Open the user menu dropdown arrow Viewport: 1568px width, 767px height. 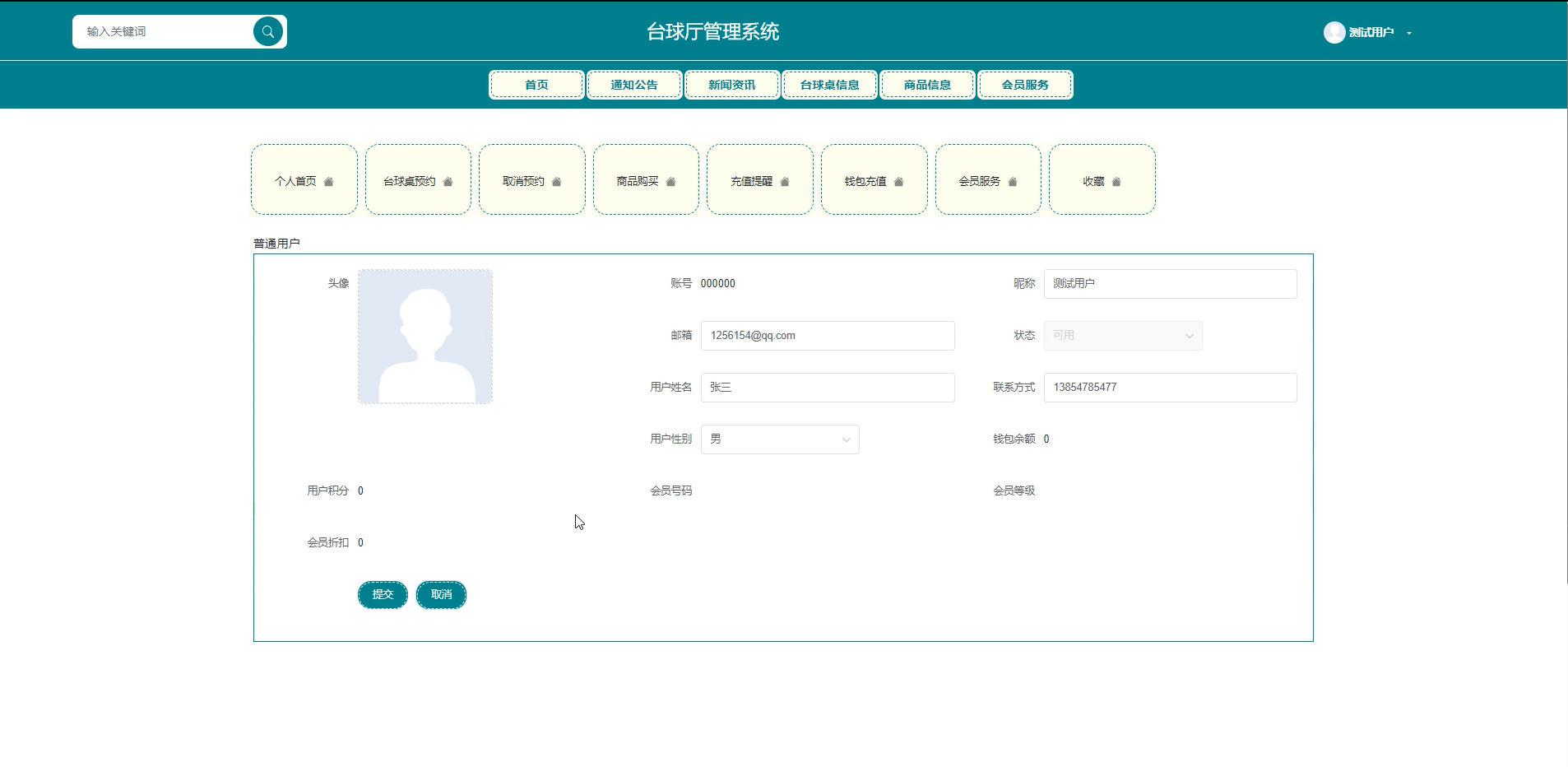(1409, 33)
